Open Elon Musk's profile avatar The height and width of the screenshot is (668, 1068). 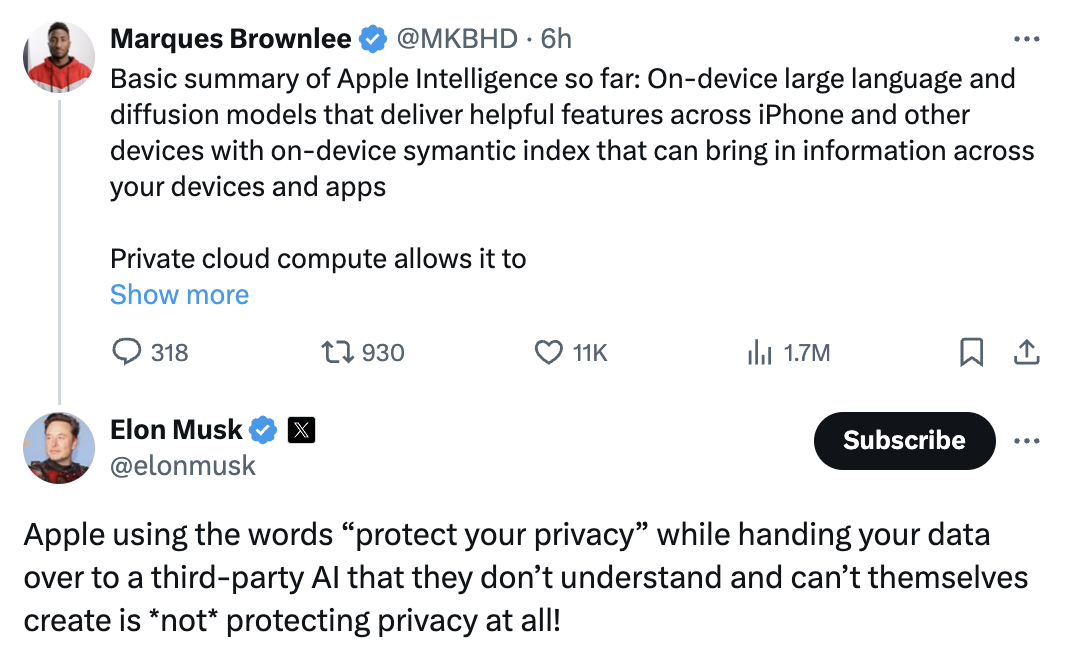click(x=59, y=447)
